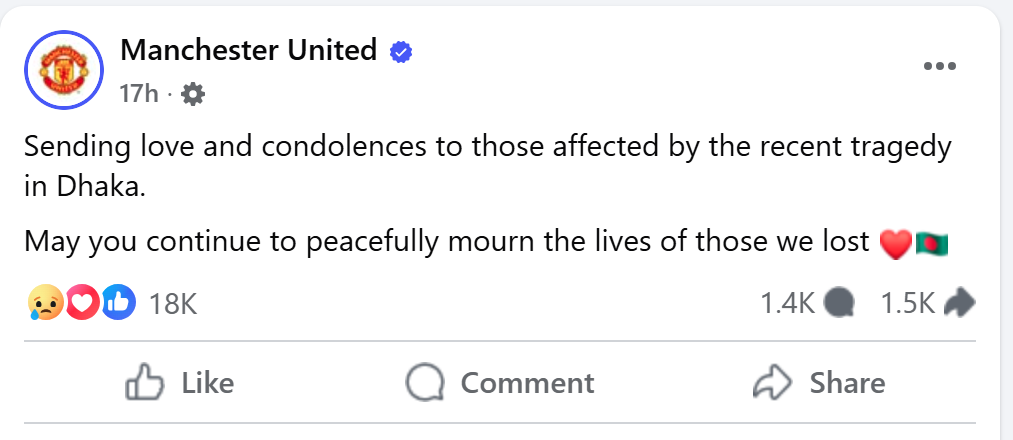Open the Manchester United profile picture

pyautogui.click(x=64, y=70)
